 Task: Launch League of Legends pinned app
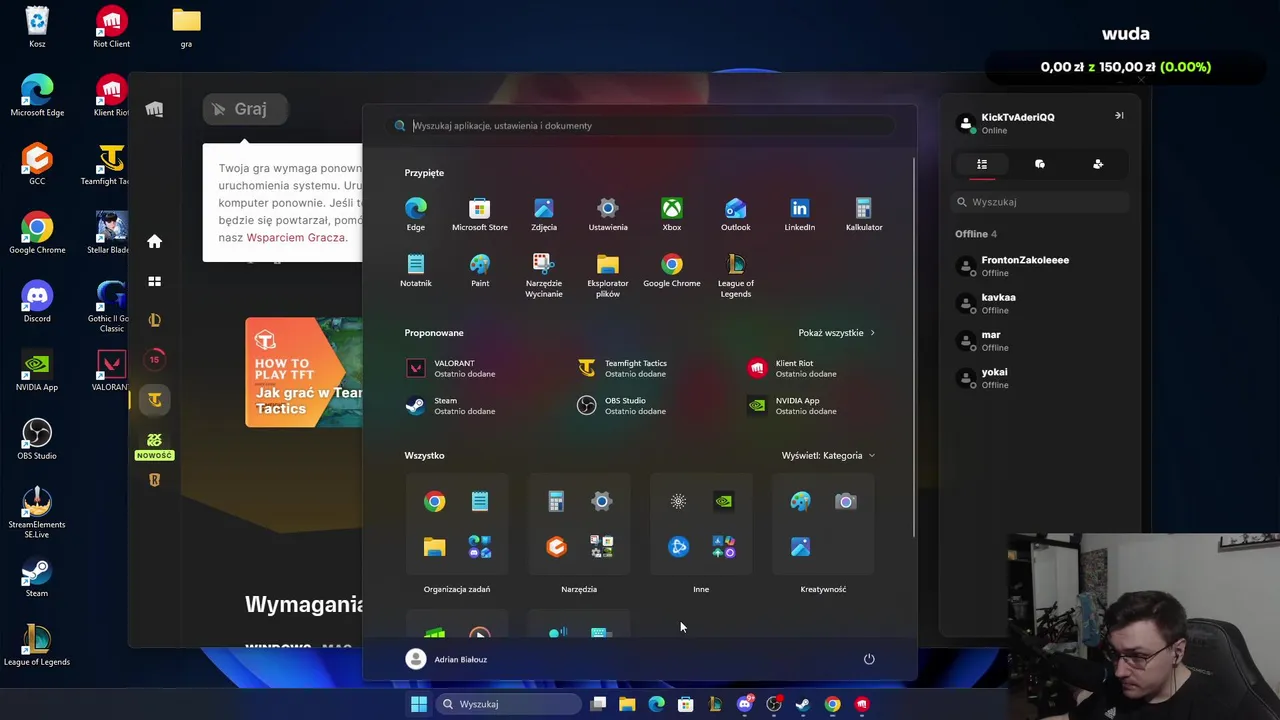(736, 275)
